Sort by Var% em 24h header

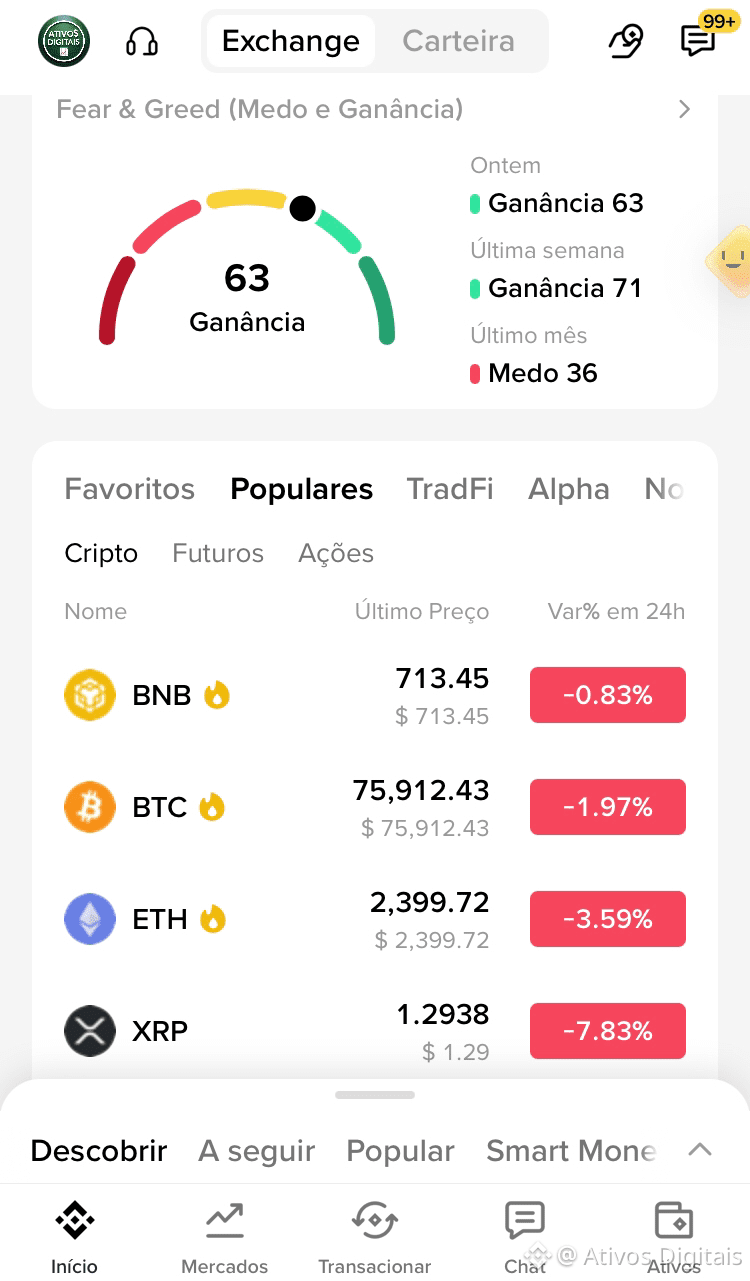coord(616,611)
